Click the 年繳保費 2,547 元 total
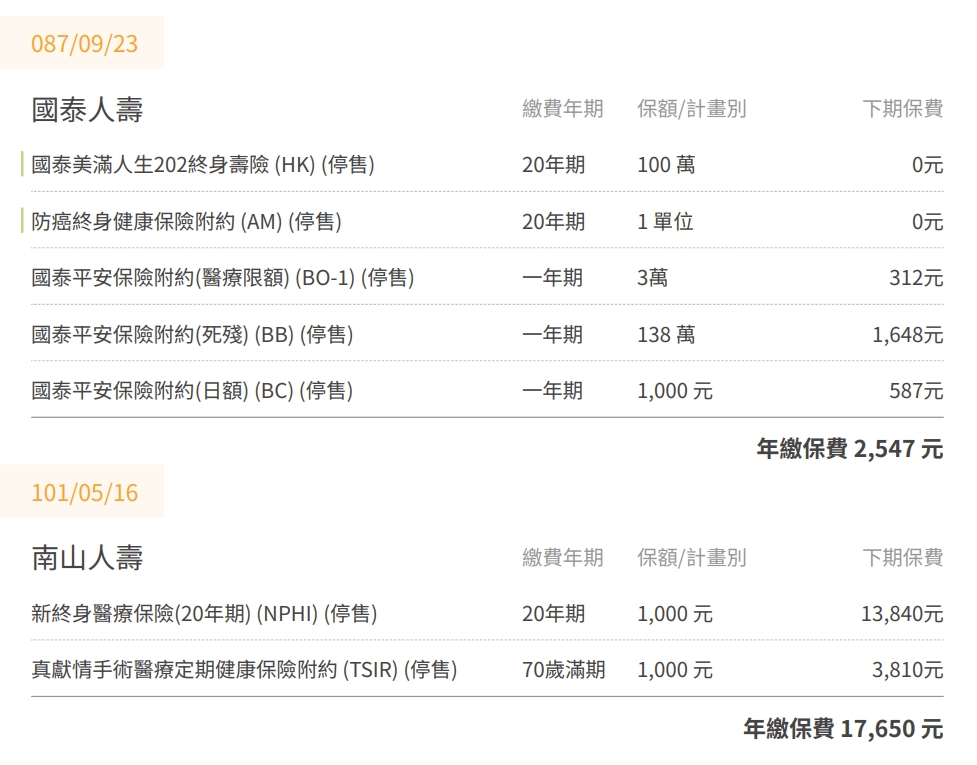 point(850,449)
